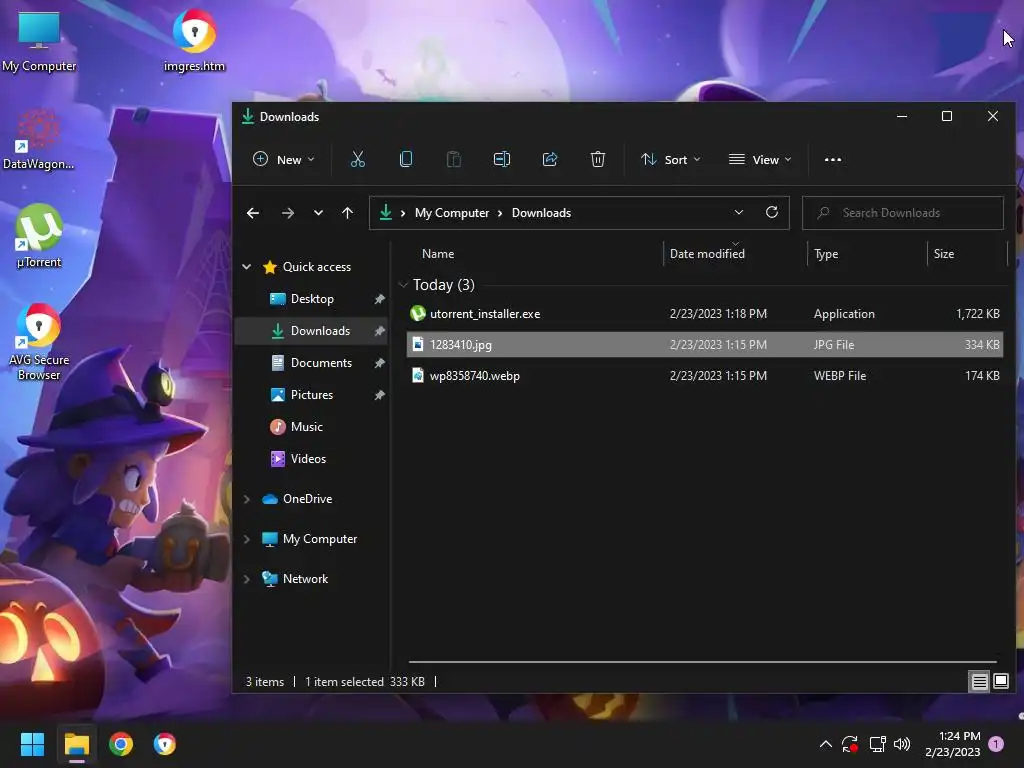The width and height of the screenshot is (1024, 768).
Task: Select wp8358740.webp file
Action: pyautogui.click(x=705, y=376)
